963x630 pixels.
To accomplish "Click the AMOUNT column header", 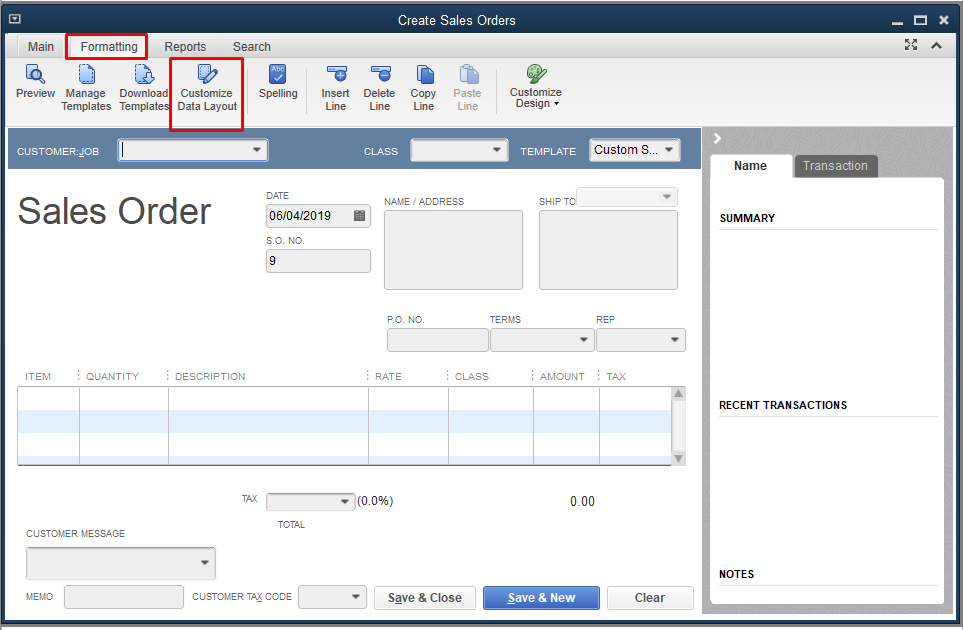I will (562, 376).
